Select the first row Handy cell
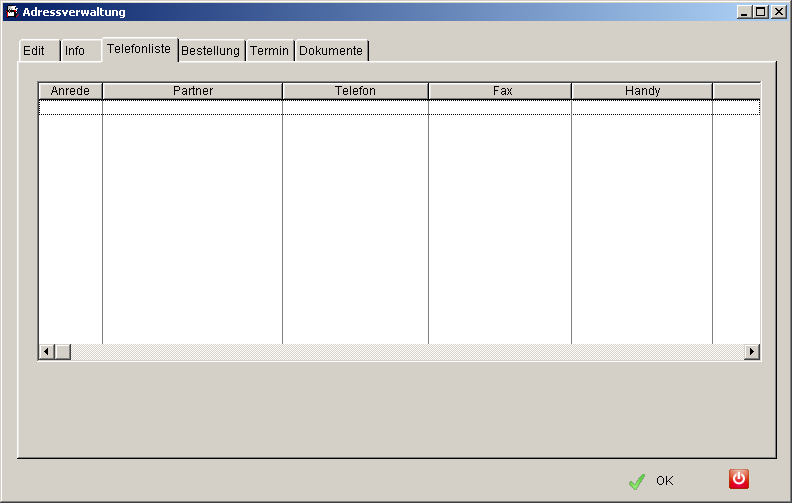This screenshot has height=503, width=792. click(642, 108)
